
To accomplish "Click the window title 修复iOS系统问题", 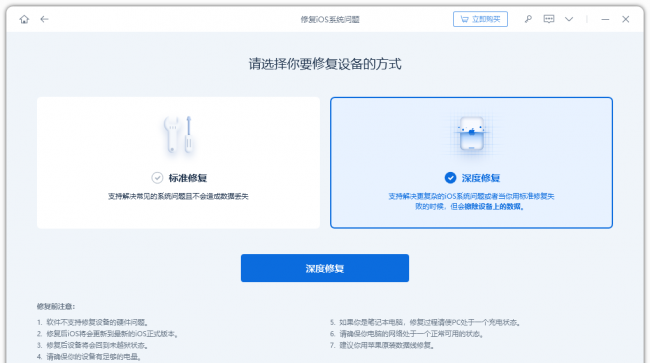I will (x=330, y=19).
